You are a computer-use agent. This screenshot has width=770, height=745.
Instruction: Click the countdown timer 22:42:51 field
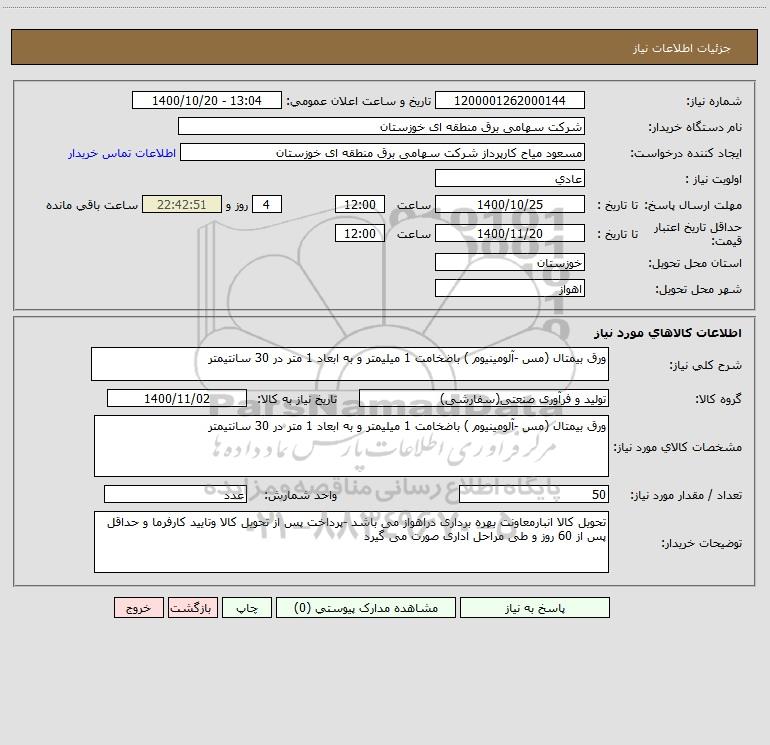182,204
